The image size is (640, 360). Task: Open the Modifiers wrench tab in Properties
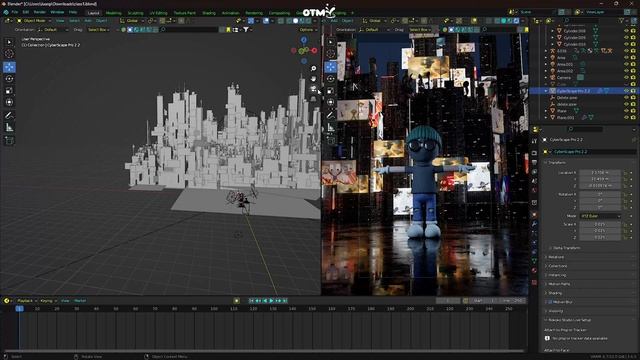click(534, 224)
